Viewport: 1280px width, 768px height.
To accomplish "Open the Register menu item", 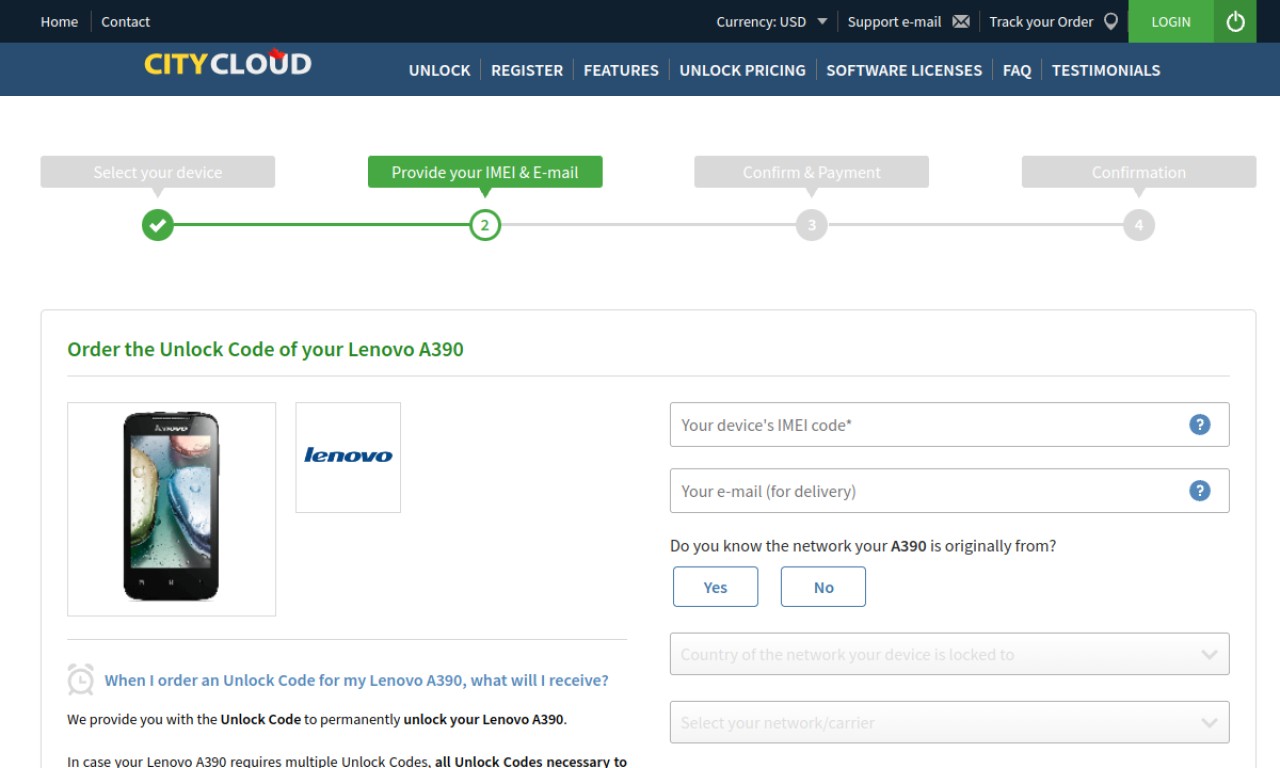I will [x=527, y=70].
